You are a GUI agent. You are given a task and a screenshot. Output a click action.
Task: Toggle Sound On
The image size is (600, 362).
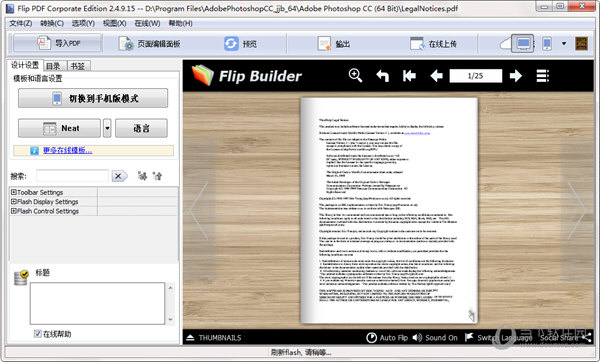(435, 338)
